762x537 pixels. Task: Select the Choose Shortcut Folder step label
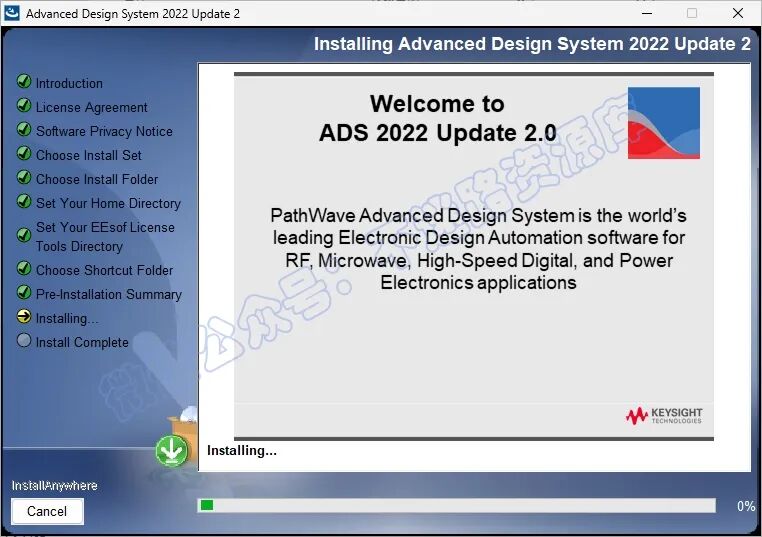(x=104, y=270)
